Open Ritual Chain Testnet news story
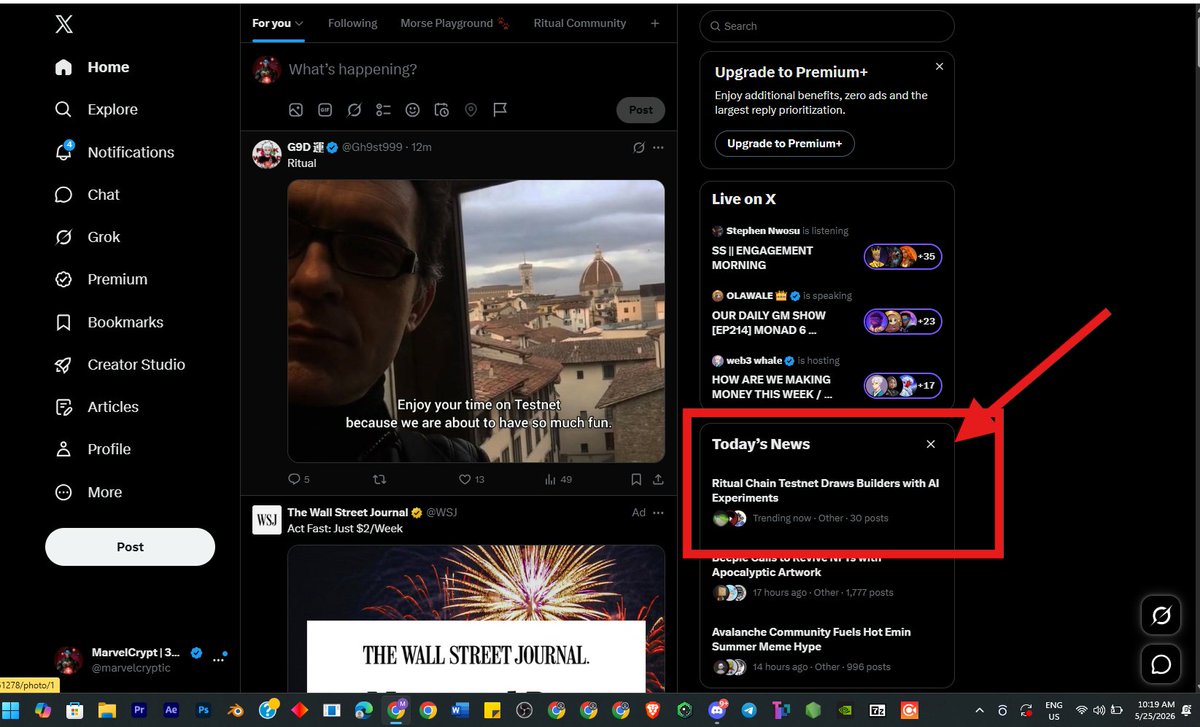The image size is (1200, 727). coord(827,500)
